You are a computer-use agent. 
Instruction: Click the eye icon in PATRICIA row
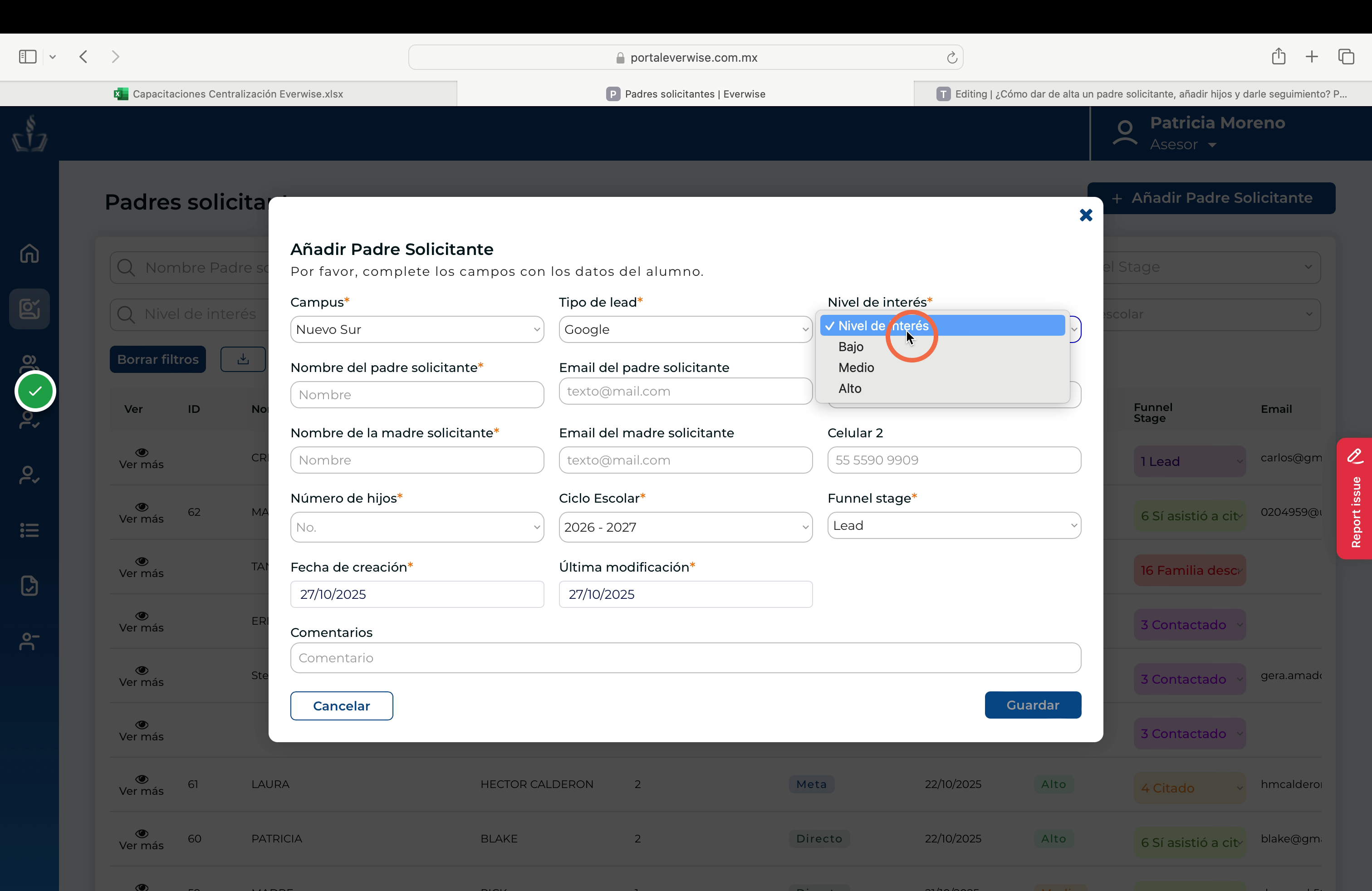pos(142,833)
